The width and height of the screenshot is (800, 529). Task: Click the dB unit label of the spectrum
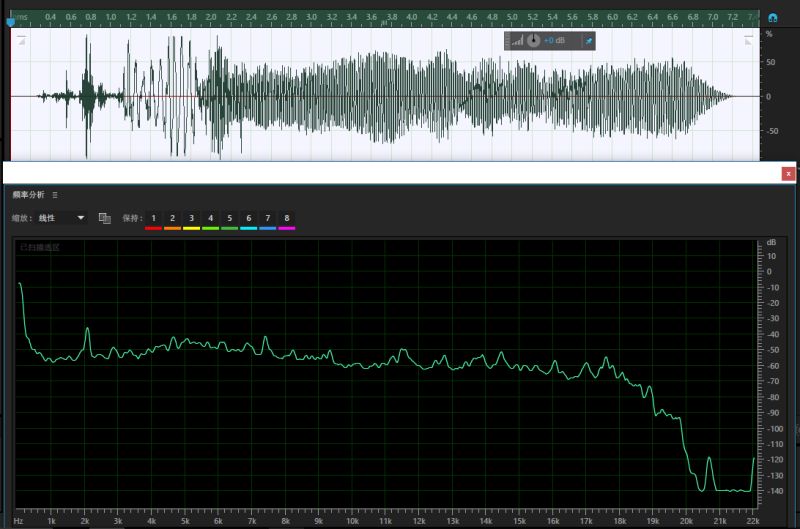771,242
